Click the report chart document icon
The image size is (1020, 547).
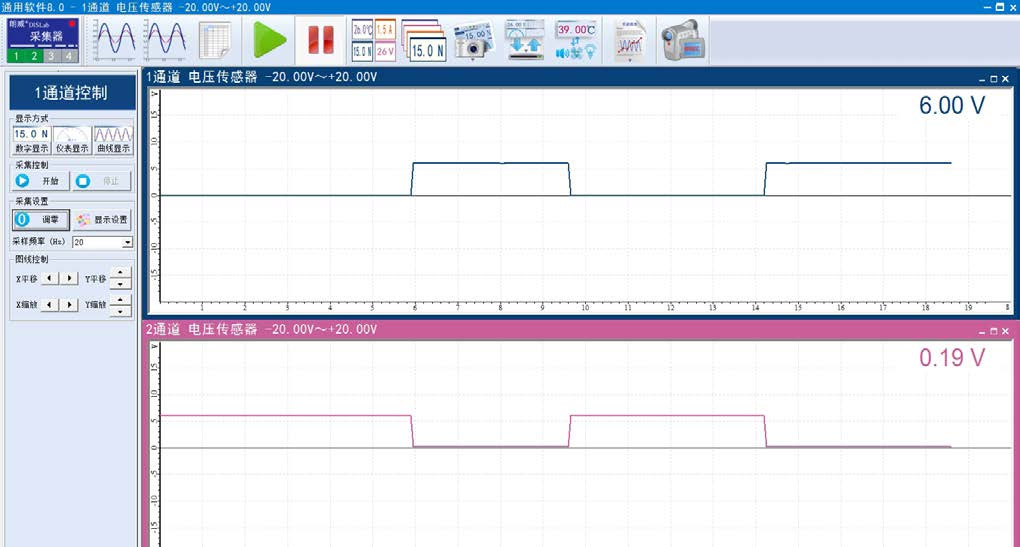[x=629, y=40]
